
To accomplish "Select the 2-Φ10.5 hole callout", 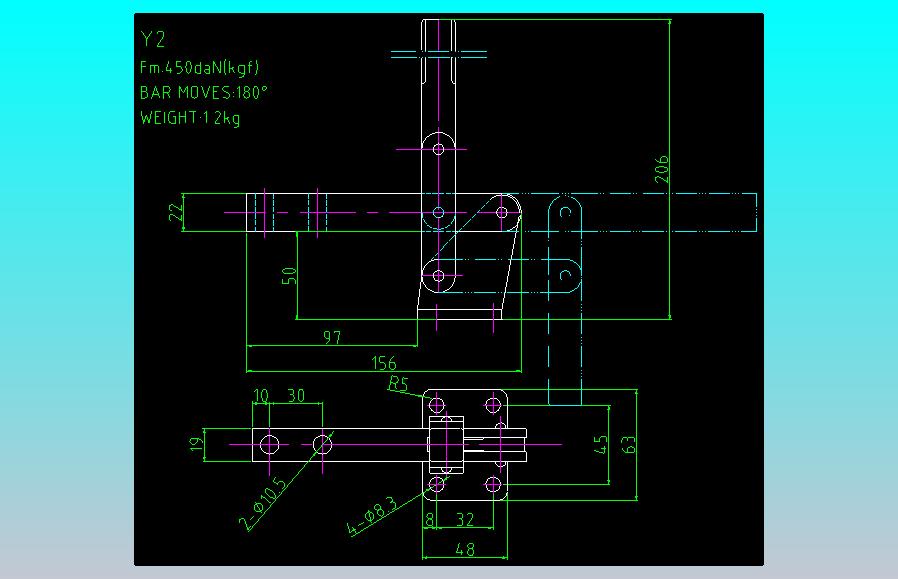I will click(x=263, y=503).
